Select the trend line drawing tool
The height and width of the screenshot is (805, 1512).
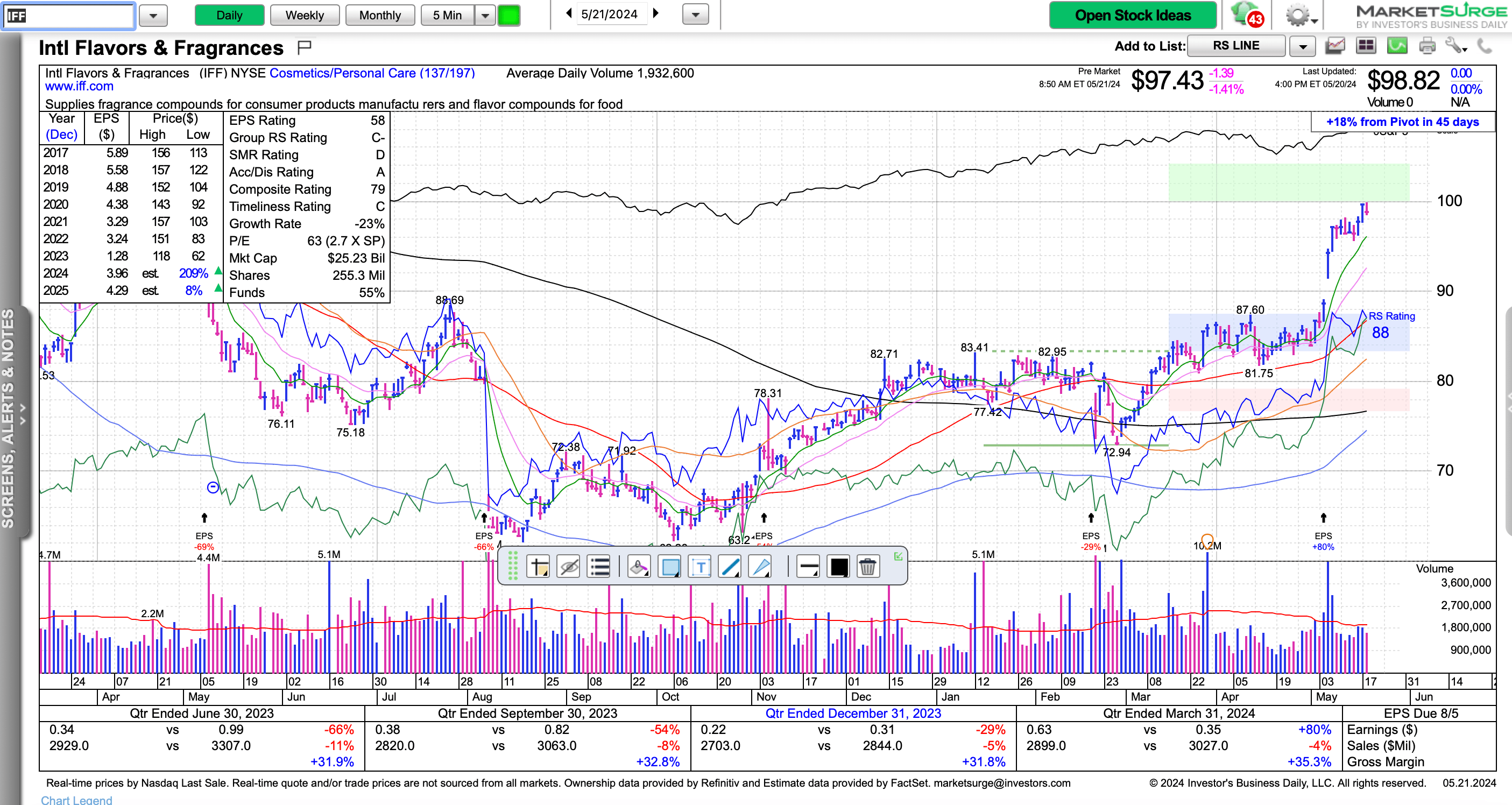(730, 567)
